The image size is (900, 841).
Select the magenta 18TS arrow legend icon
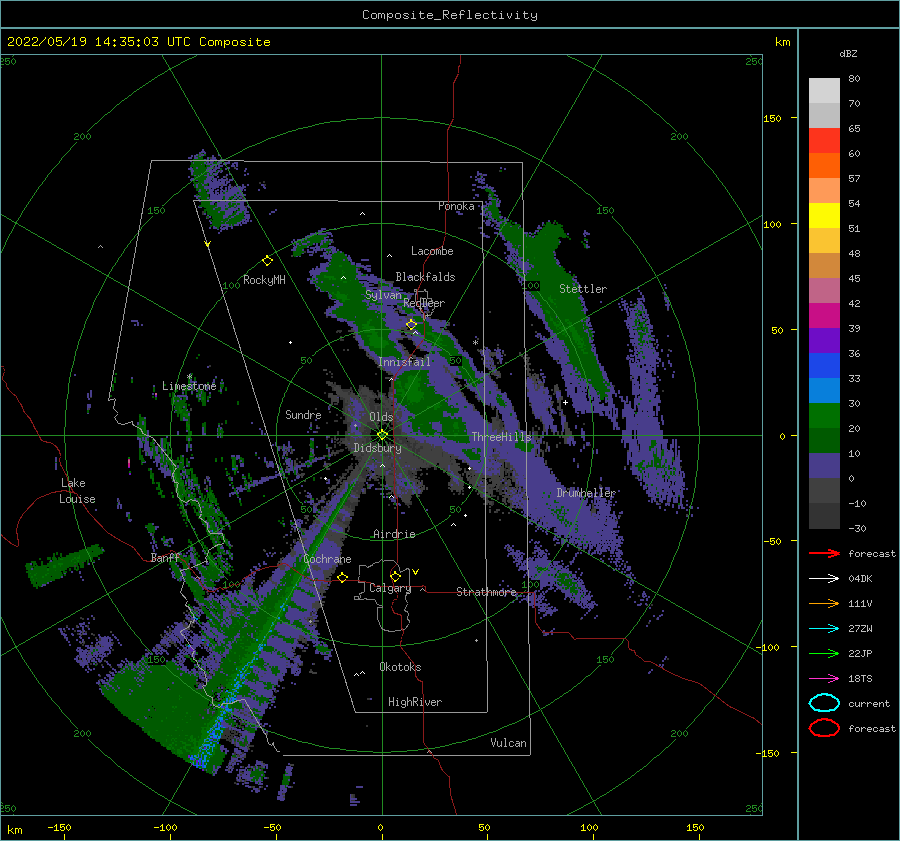pos(824,679)
